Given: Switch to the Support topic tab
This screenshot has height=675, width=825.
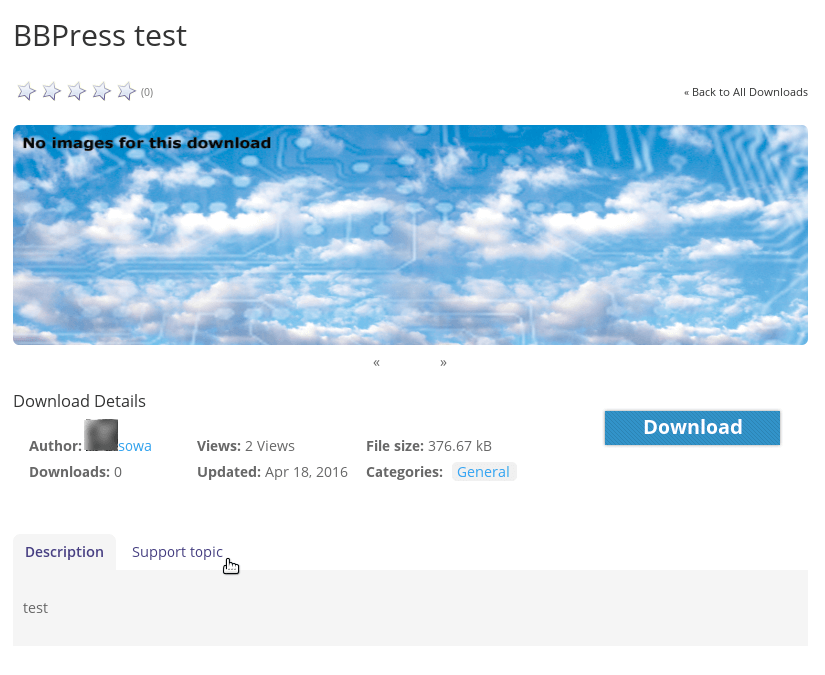Looking at the screenshot, I should (x=177, y=552).
